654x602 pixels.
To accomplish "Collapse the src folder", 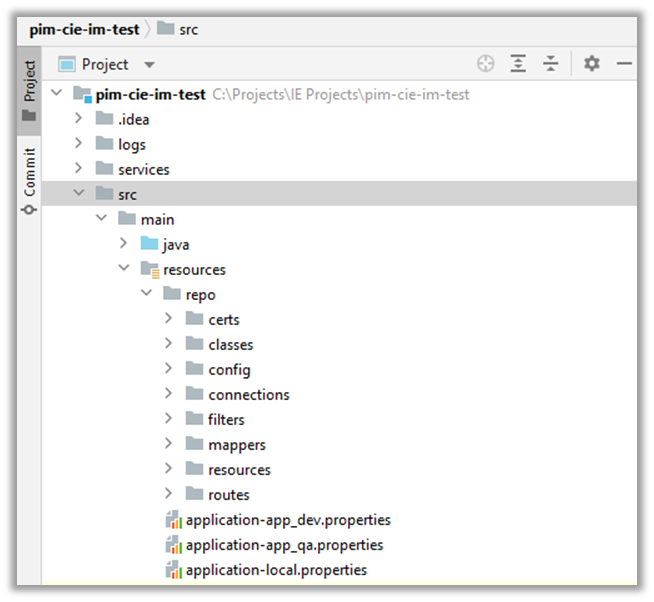I will pyautogui.click(x=79, y=194).
